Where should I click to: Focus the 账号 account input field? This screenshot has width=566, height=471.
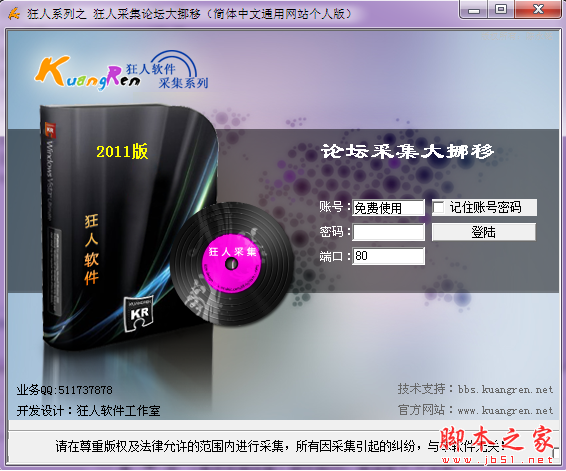coord(388,208)
